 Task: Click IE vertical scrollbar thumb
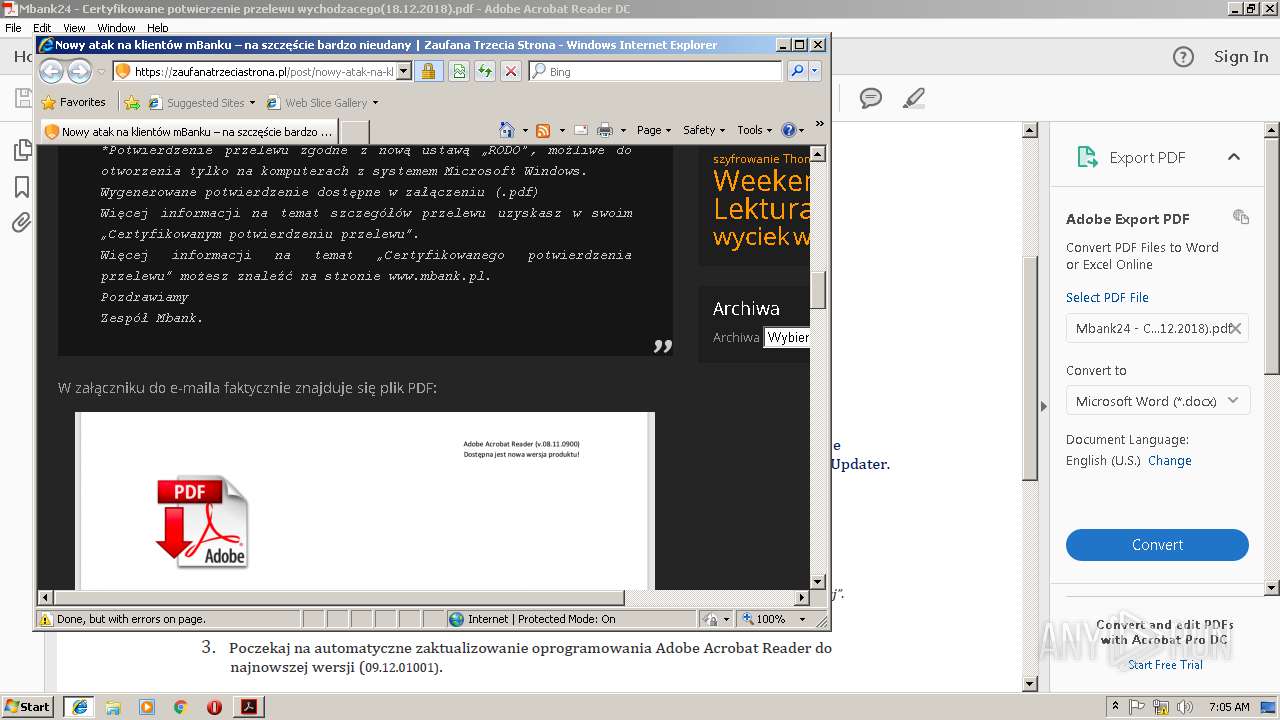pyautogui.click(x=817, y=290)
